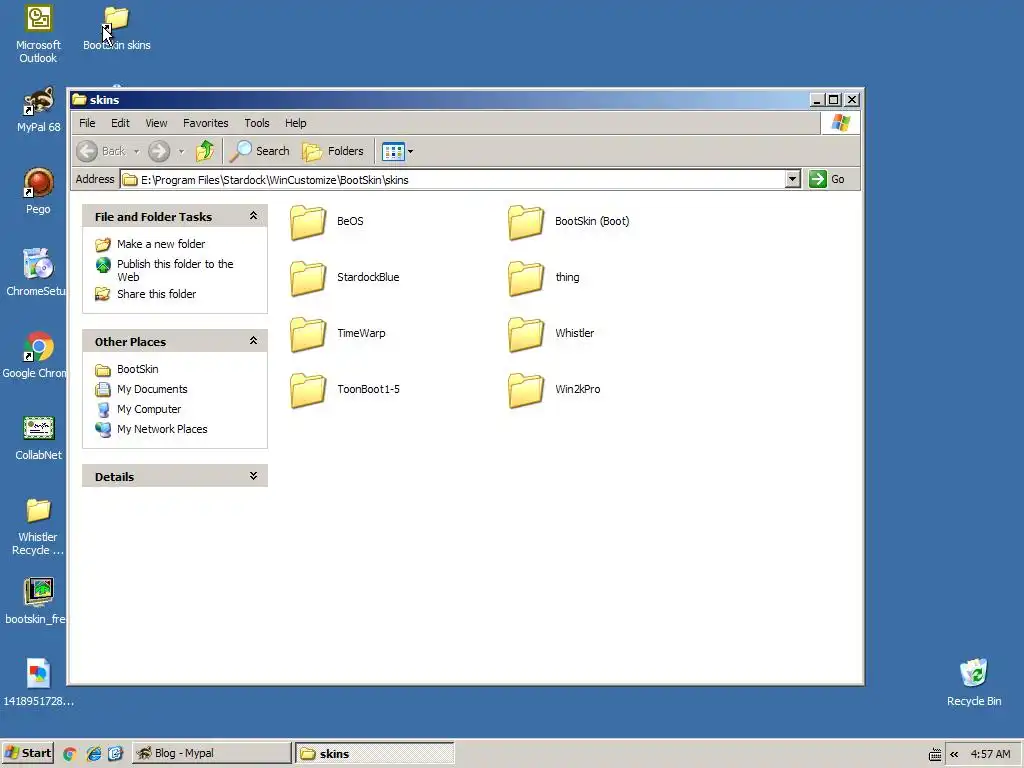Viewport: 1024px width, 768px height.
Task: Click the Forward navigation arrow
Action: coord(159,151)
